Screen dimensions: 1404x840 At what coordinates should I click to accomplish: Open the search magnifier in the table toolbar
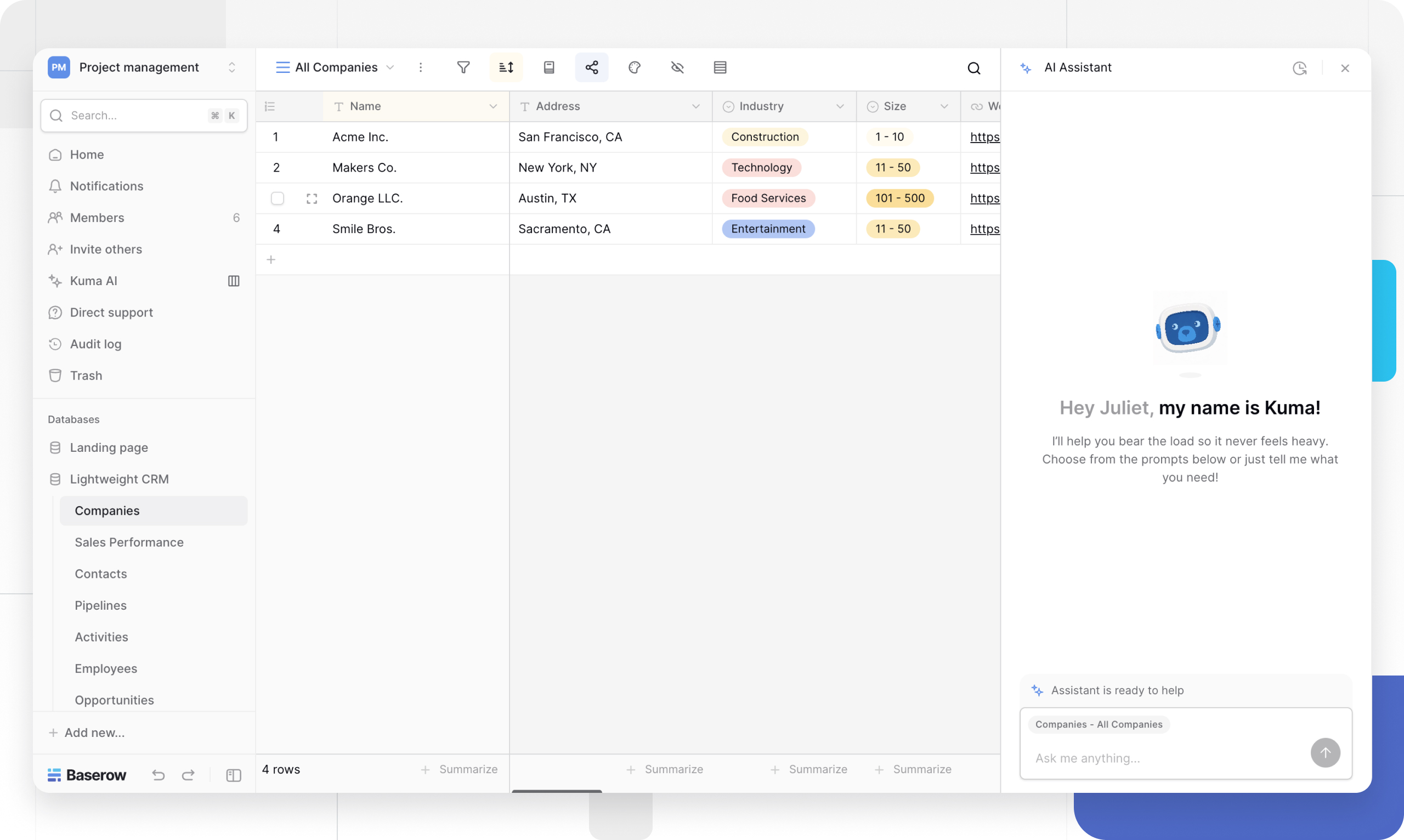point(973,68)
